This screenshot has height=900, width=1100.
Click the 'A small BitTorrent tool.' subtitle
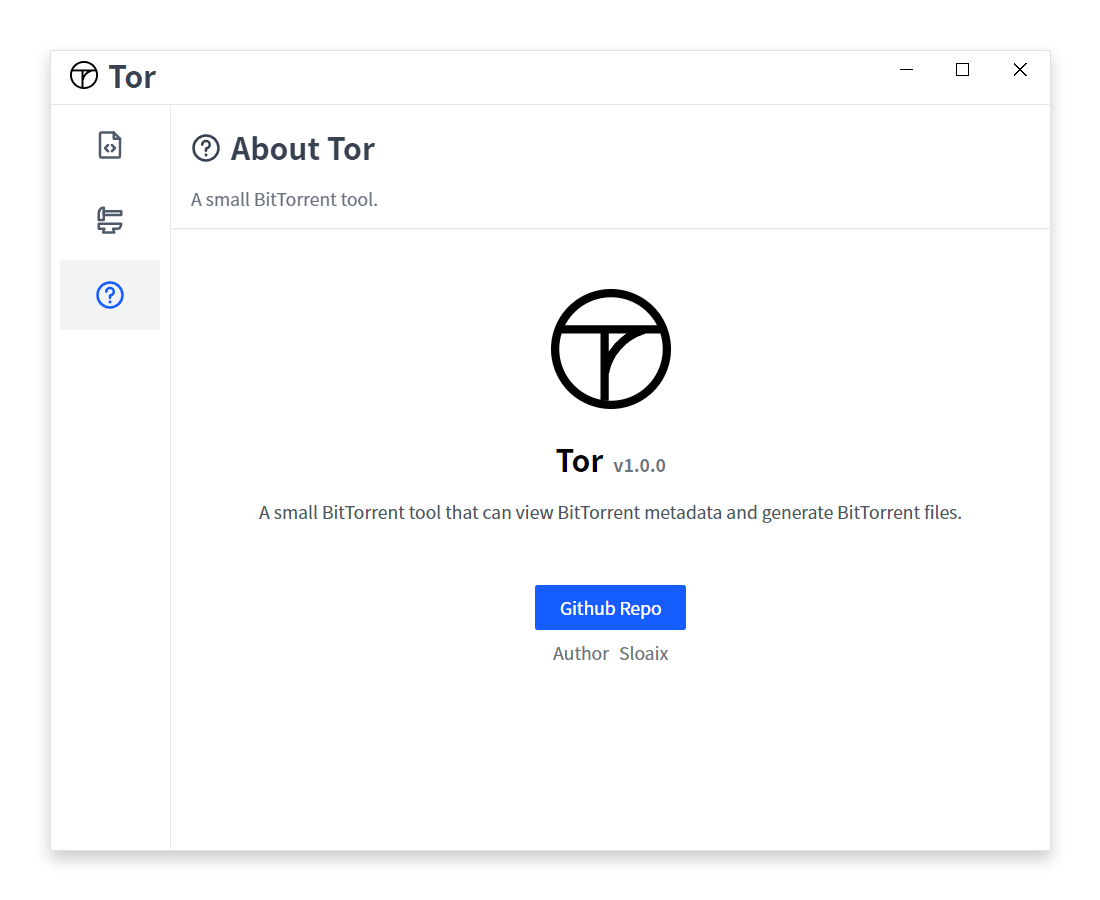point(284,200)
